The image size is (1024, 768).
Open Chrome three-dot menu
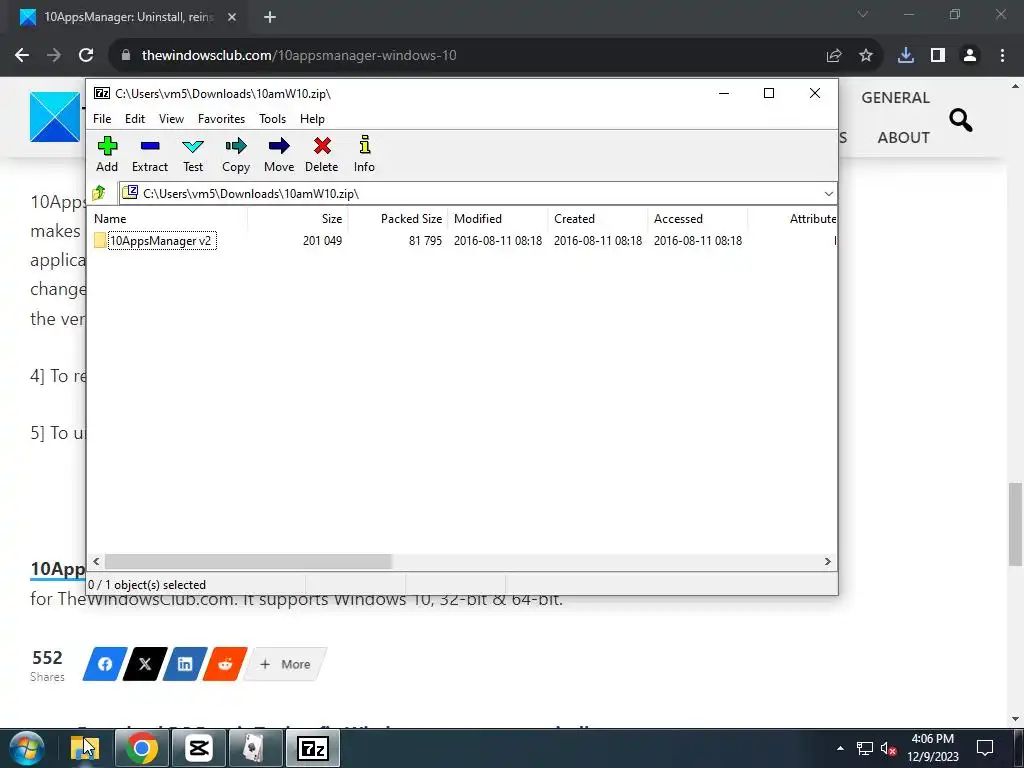coord(1002,56)
